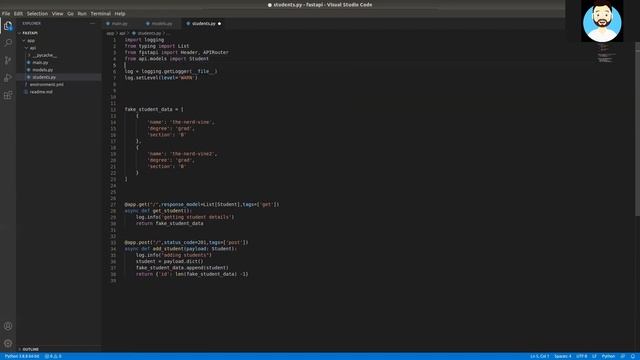Click the unsaved dot on students.py tab
The height and width of the screenshot is (360, 640).
click(220, 24)
